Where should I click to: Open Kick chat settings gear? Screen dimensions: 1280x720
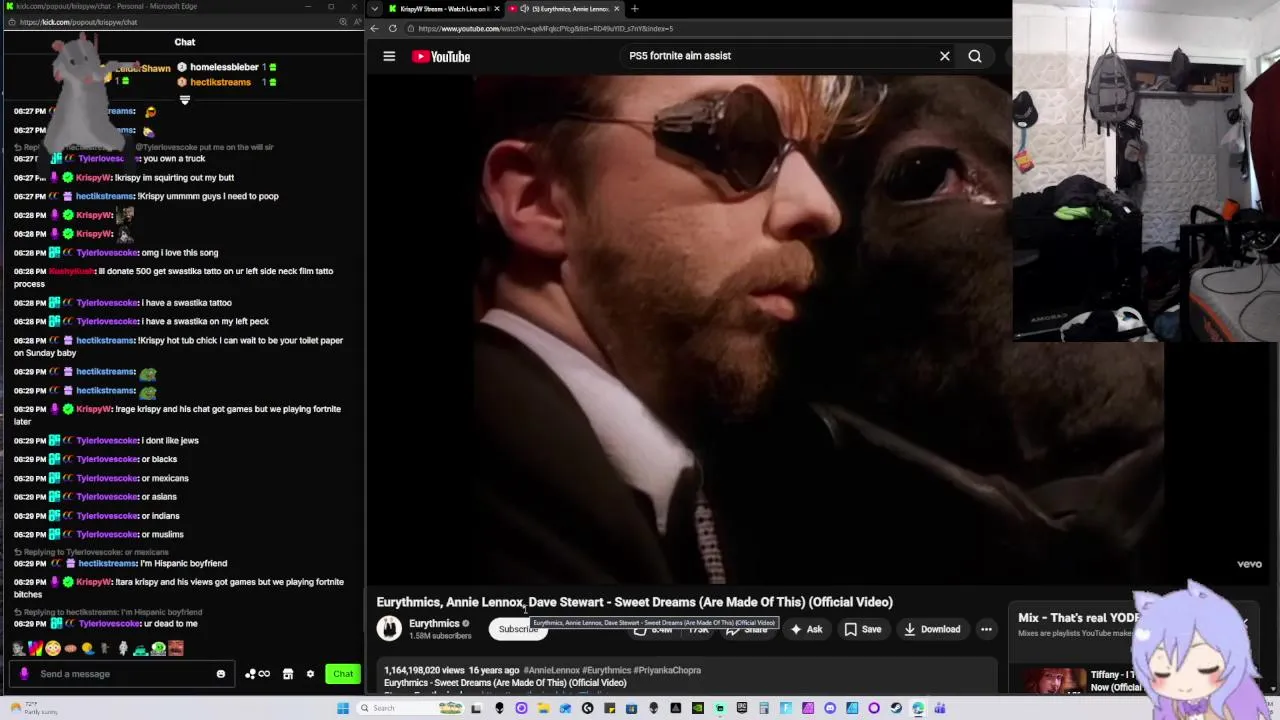[310, 674]
